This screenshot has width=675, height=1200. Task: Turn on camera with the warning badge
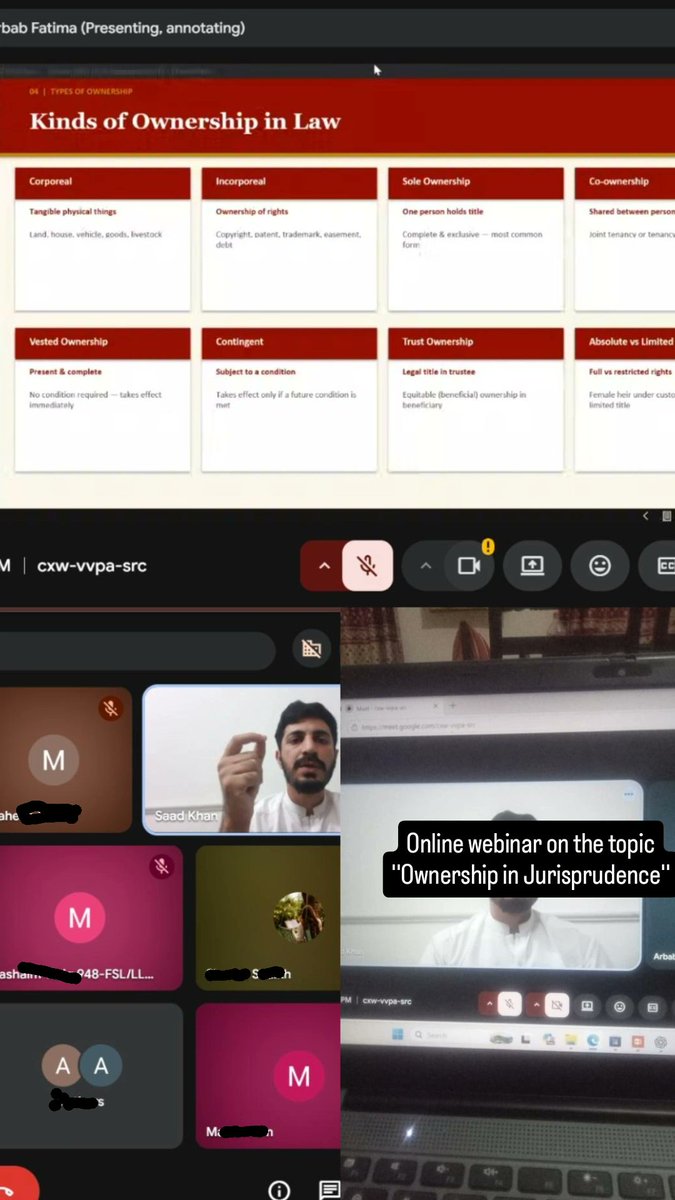coord(469,566)
